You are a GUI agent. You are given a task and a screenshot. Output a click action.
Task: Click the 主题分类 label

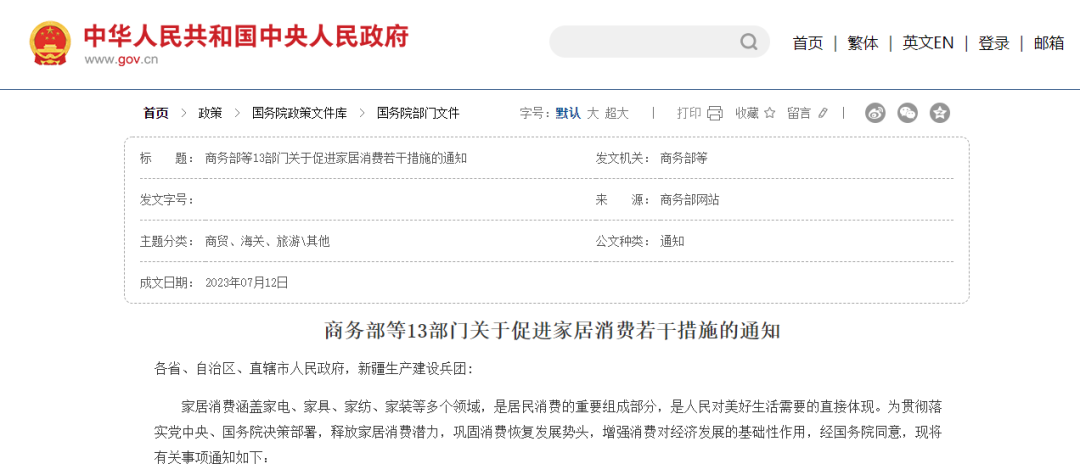(166, 242)
